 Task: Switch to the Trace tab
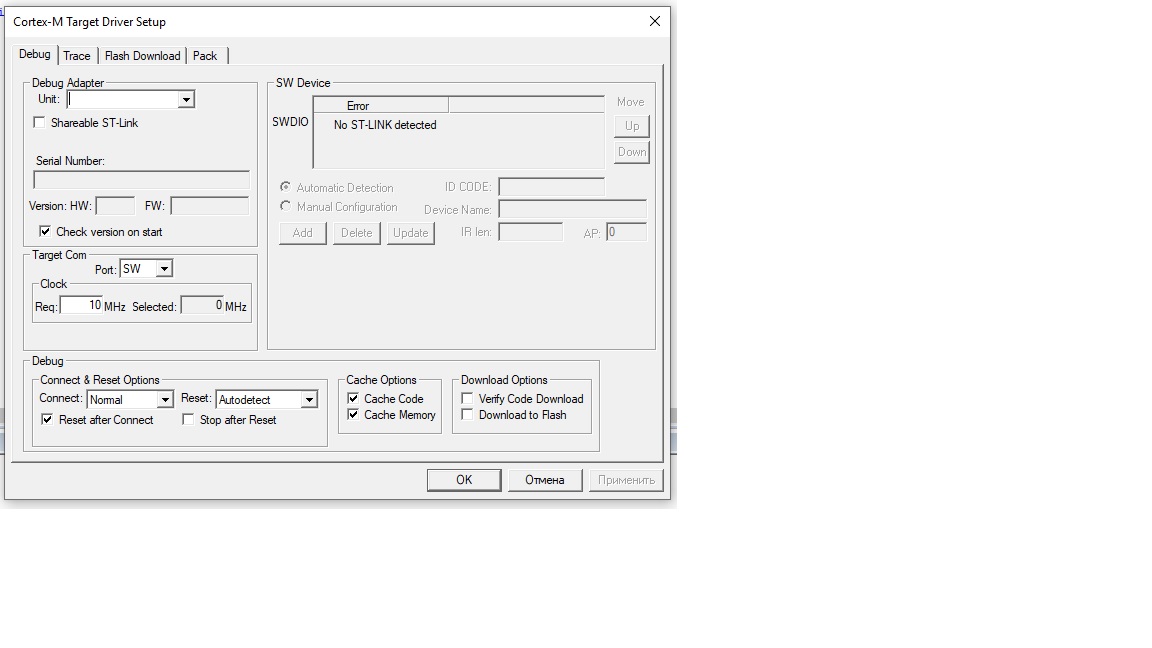click(x=77, y=56)
